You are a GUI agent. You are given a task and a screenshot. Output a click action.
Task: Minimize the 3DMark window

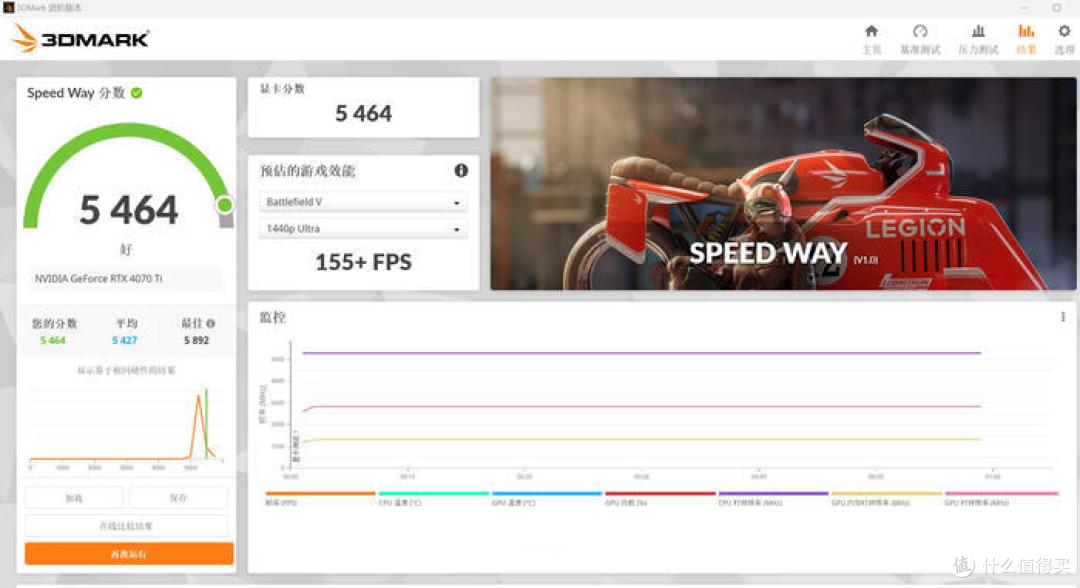(1024, 8)
